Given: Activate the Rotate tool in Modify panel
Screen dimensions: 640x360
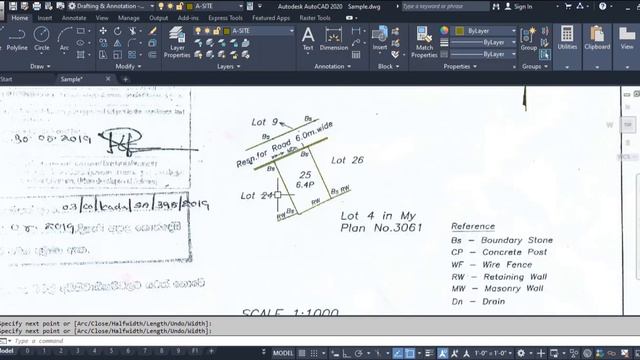Looking at the screenshot, I should coord(118,31).
